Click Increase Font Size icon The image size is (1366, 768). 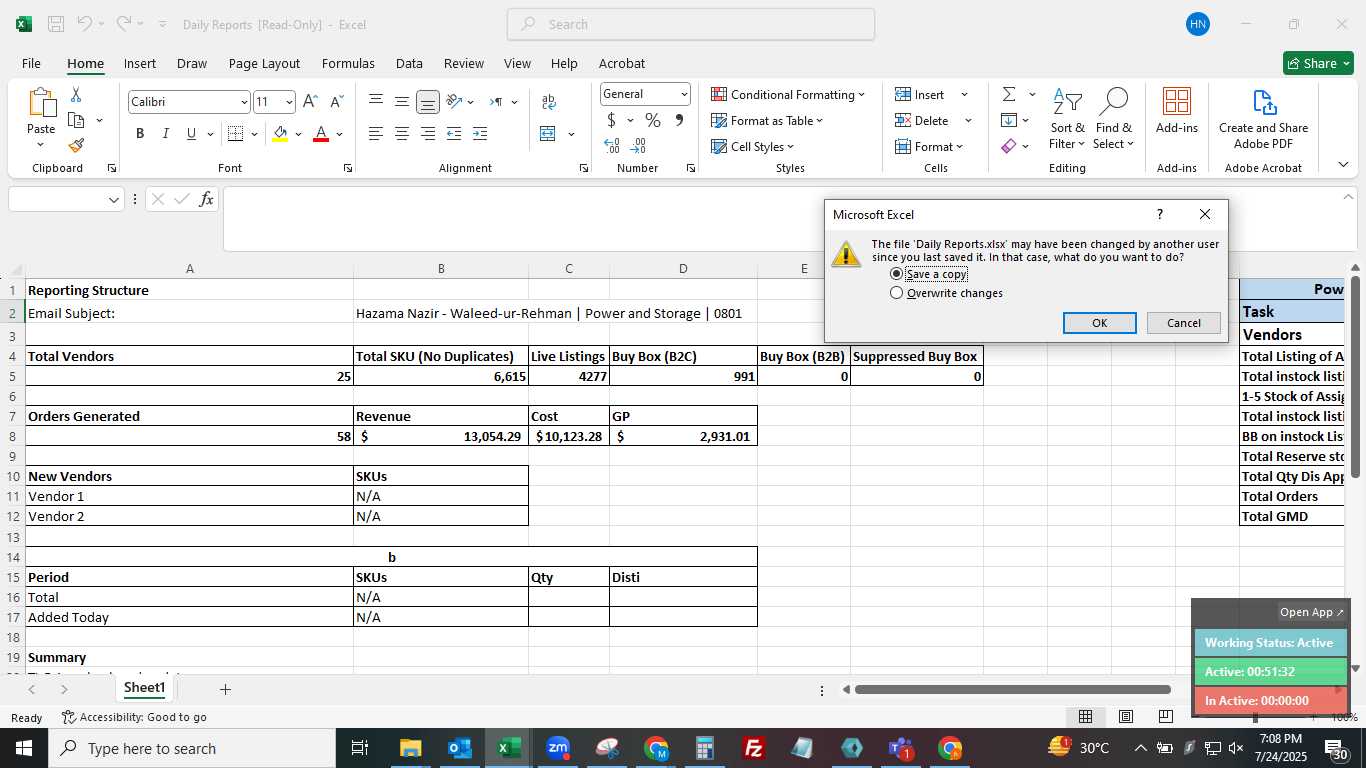pos(310,101)
